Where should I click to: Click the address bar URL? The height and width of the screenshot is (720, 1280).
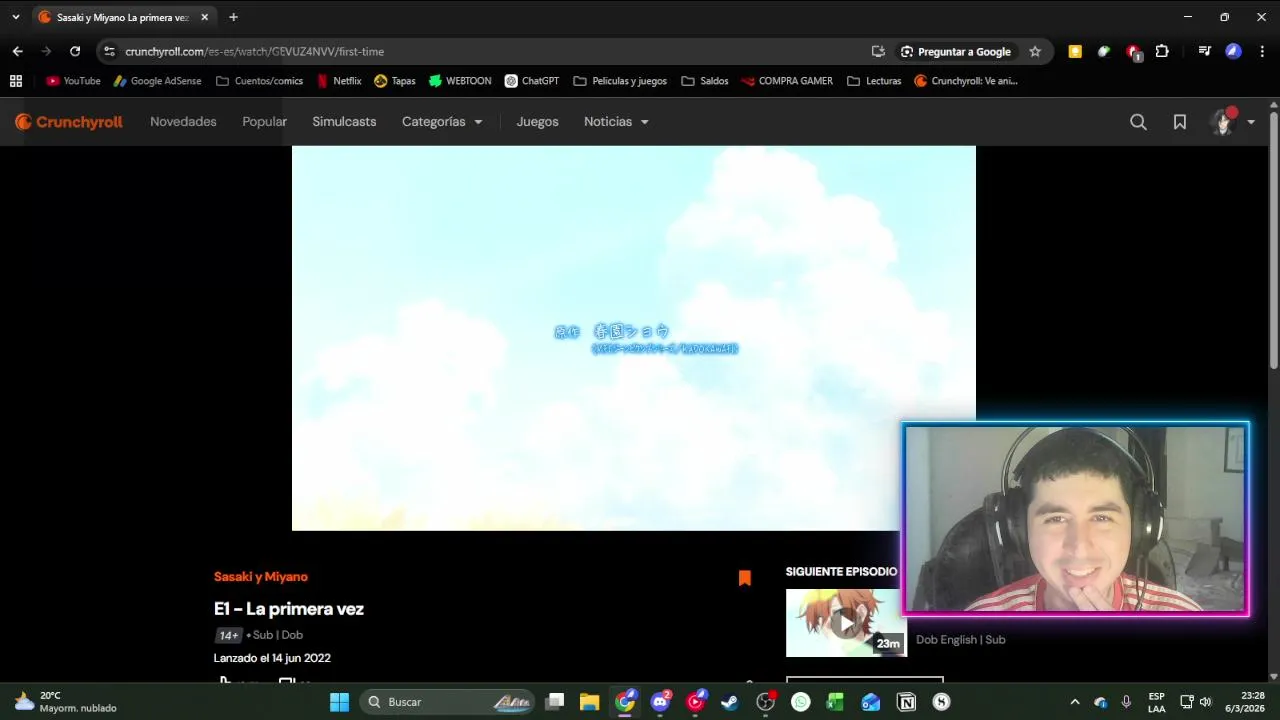(x=255, y=51)
